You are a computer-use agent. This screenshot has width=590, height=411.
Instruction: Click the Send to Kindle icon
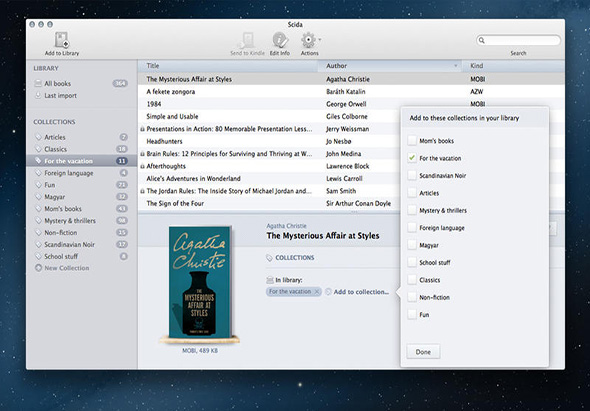pyautogui.click(x=247, y=40)
